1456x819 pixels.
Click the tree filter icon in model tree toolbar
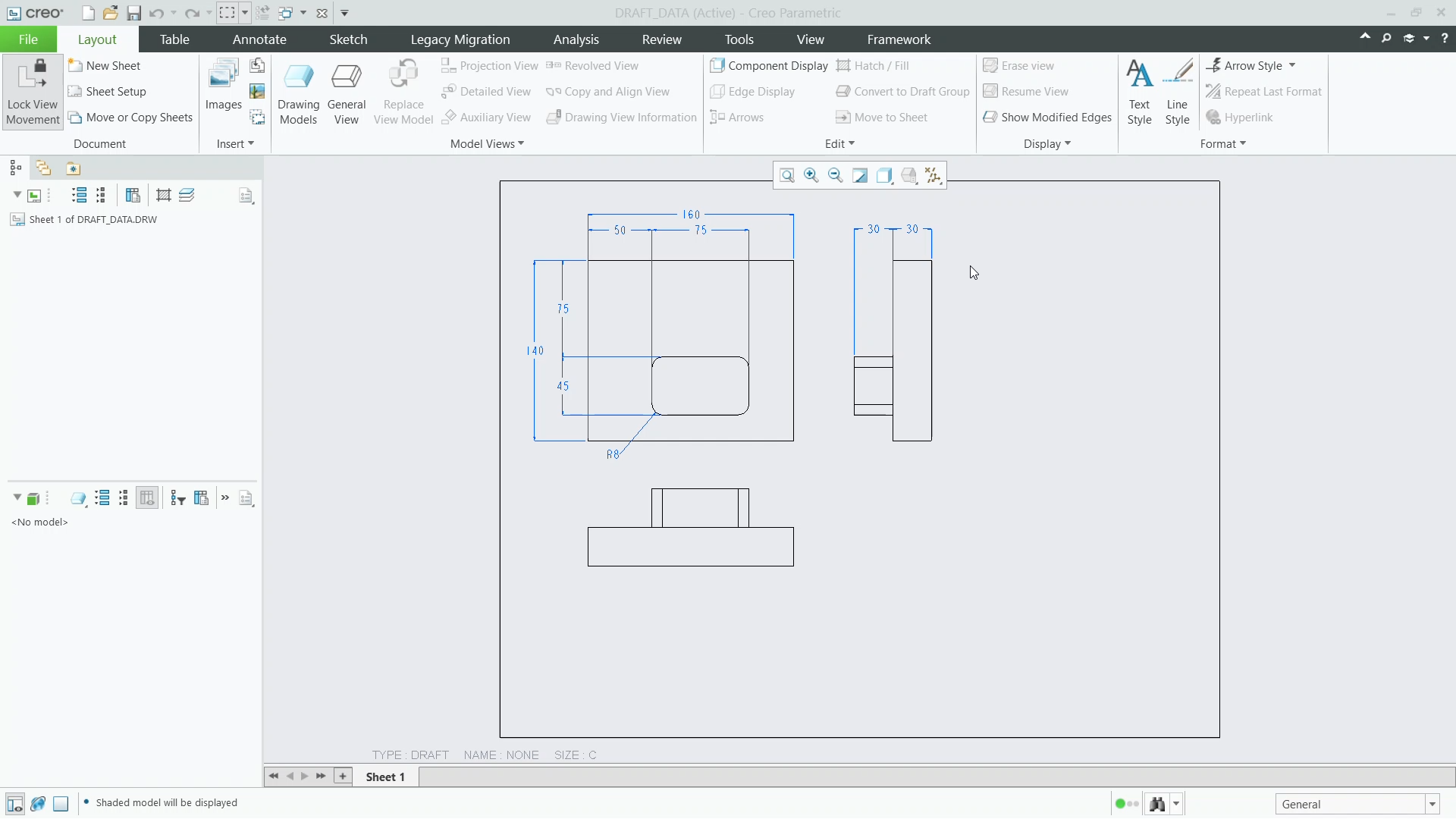[178, 498]
